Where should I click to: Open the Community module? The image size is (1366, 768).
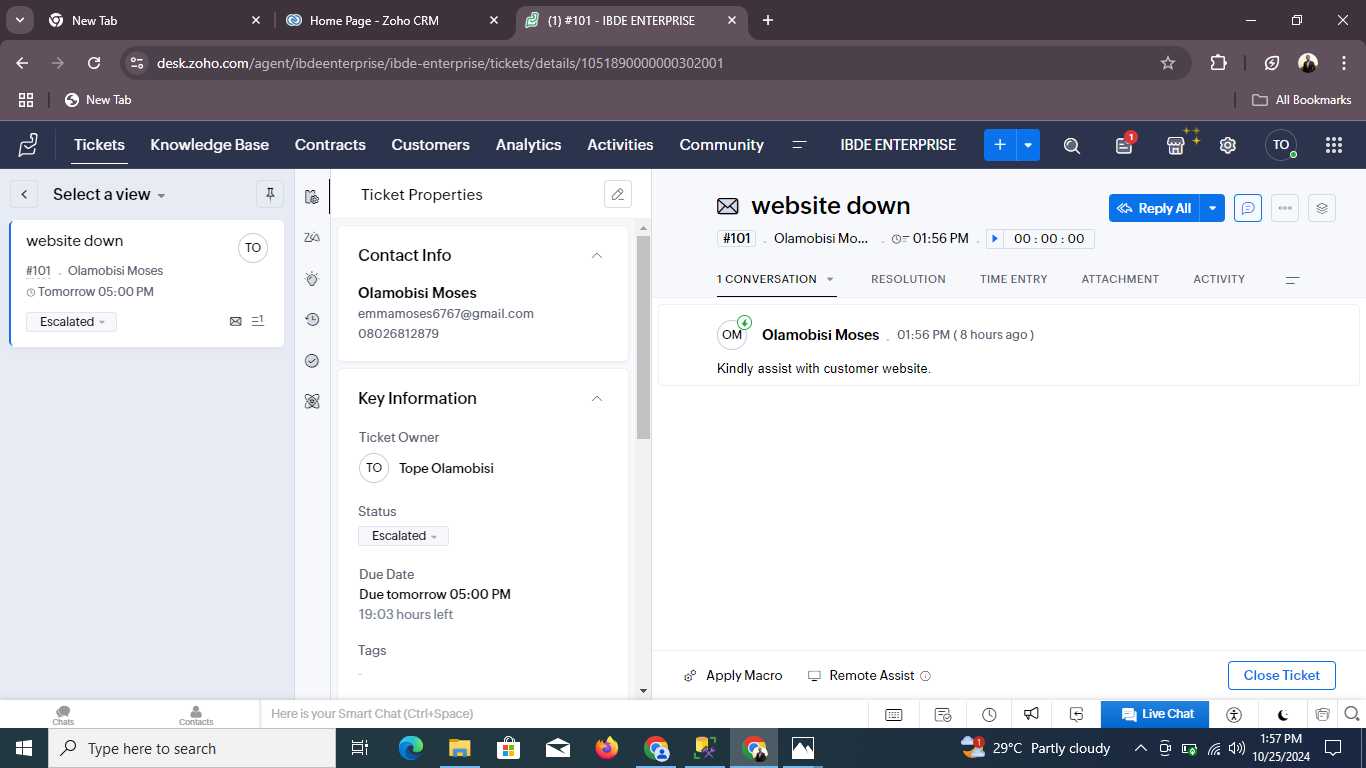pos(722,145)
